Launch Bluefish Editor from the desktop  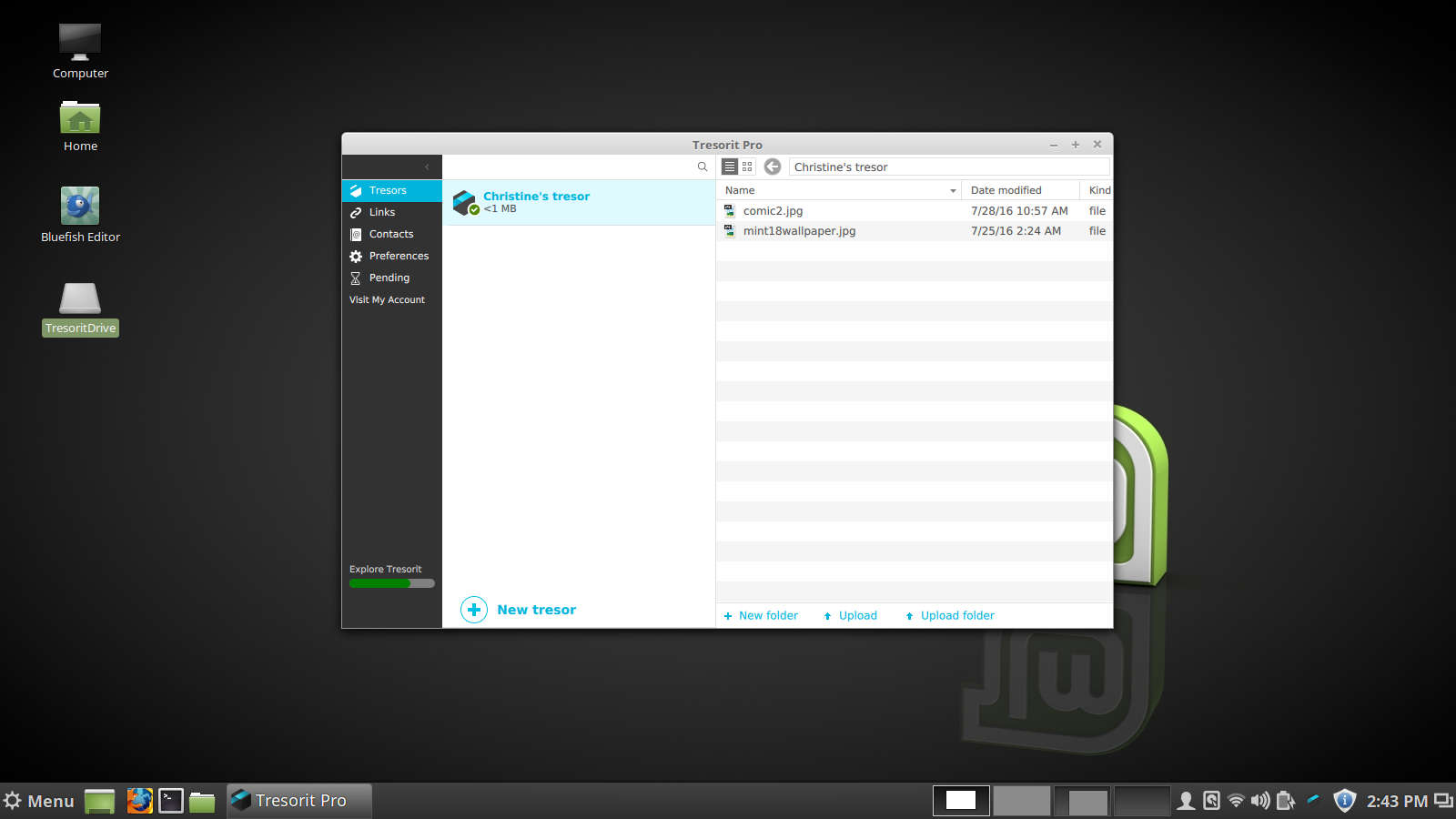tap(80, 215)
